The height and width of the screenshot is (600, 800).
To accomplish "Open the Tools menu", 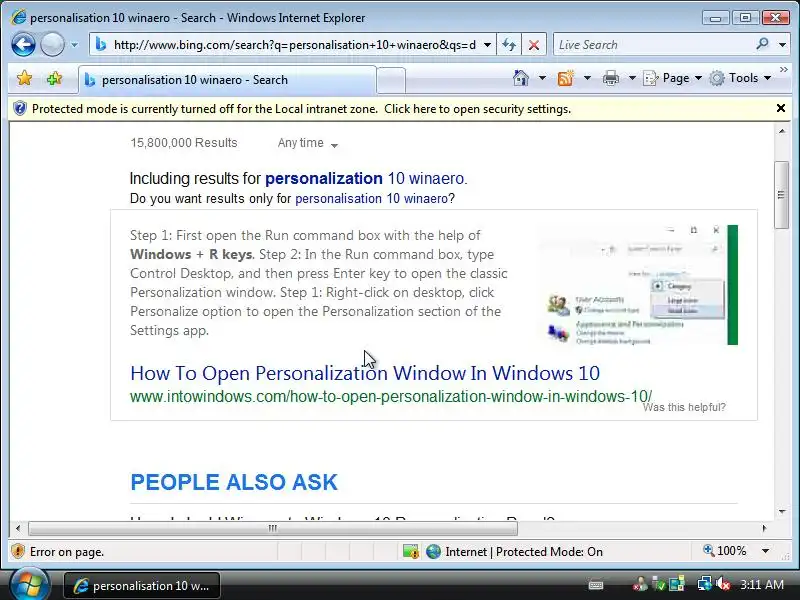I will pos(740,78).
